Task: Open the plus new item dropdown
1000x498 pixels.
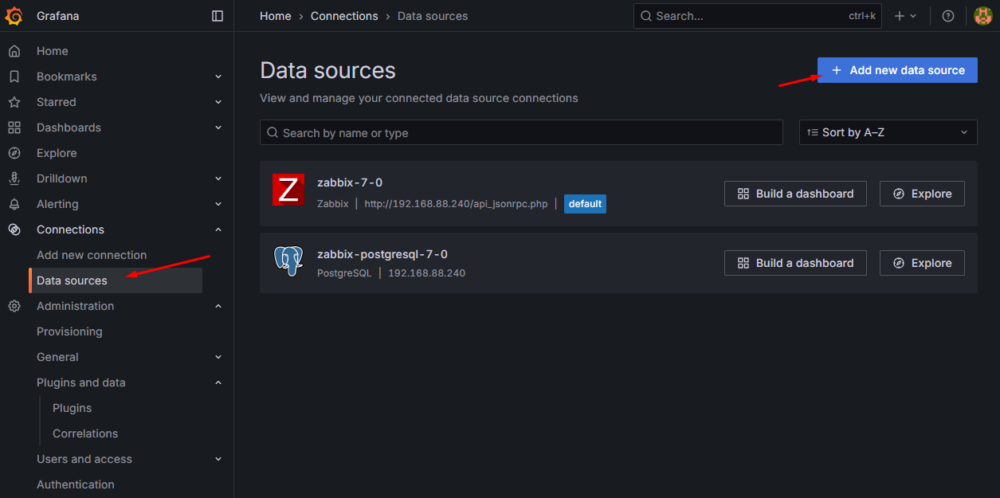Action: 905,16
